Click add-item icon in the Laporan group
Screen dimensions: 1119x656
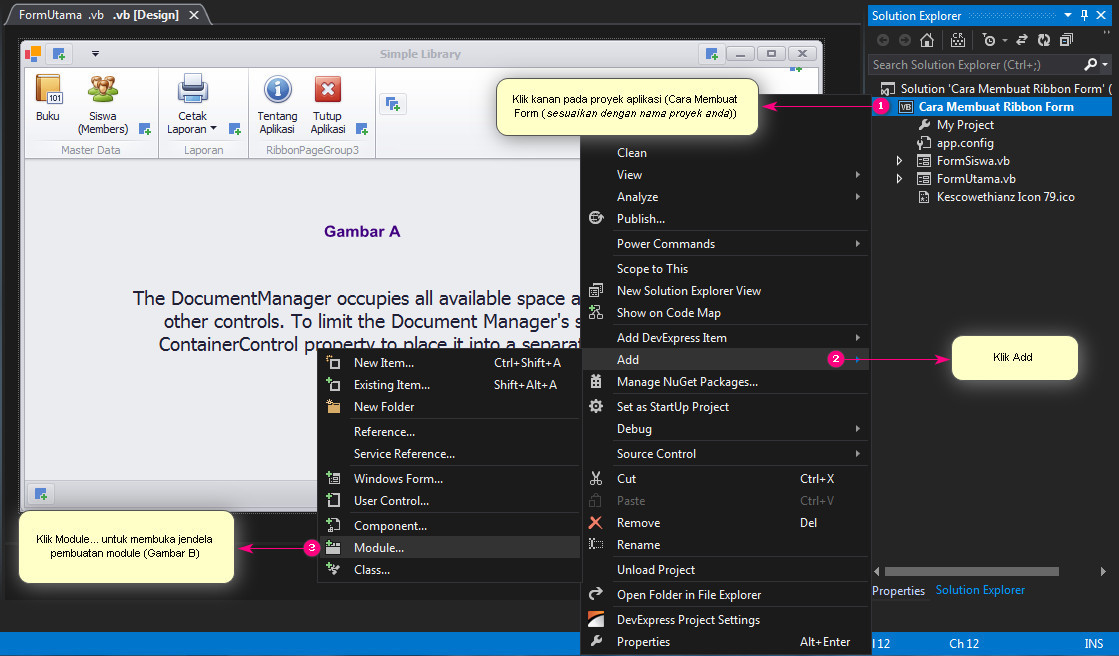coord(235,129)
